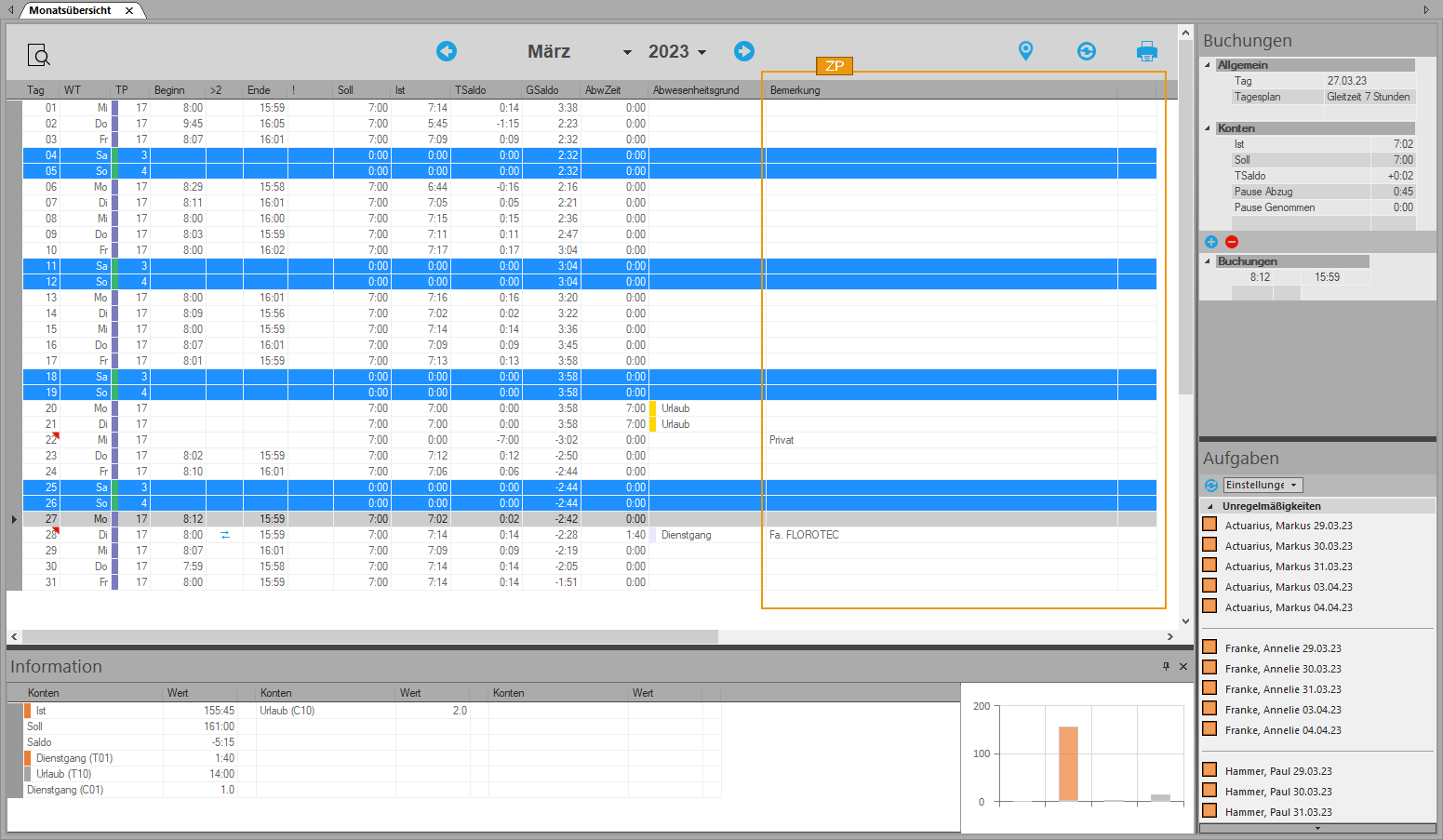This screenshot has width=1443, height=840.
Task: Select the orange ZP tab label
Action: click(x=835, y=66)
